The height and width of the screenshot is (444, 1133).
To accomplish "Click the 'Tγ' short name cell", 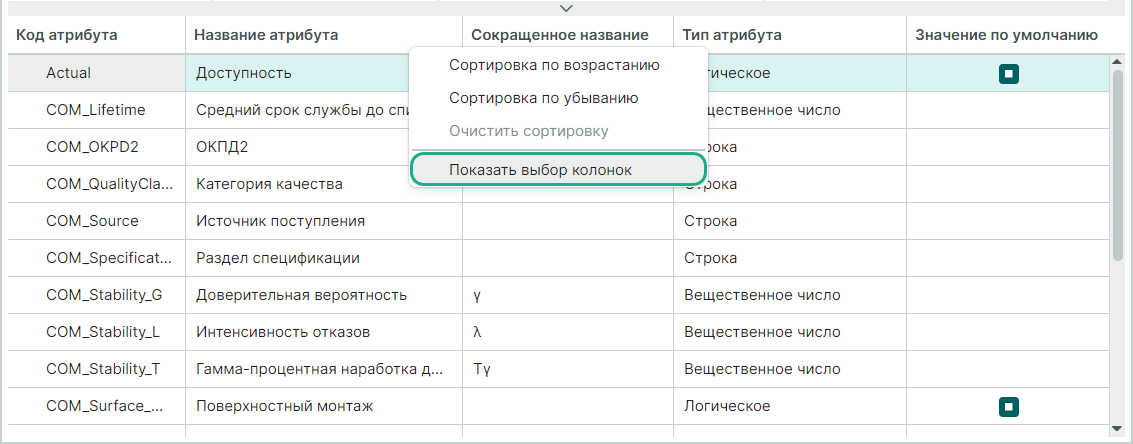I will [x=482, y=369].
